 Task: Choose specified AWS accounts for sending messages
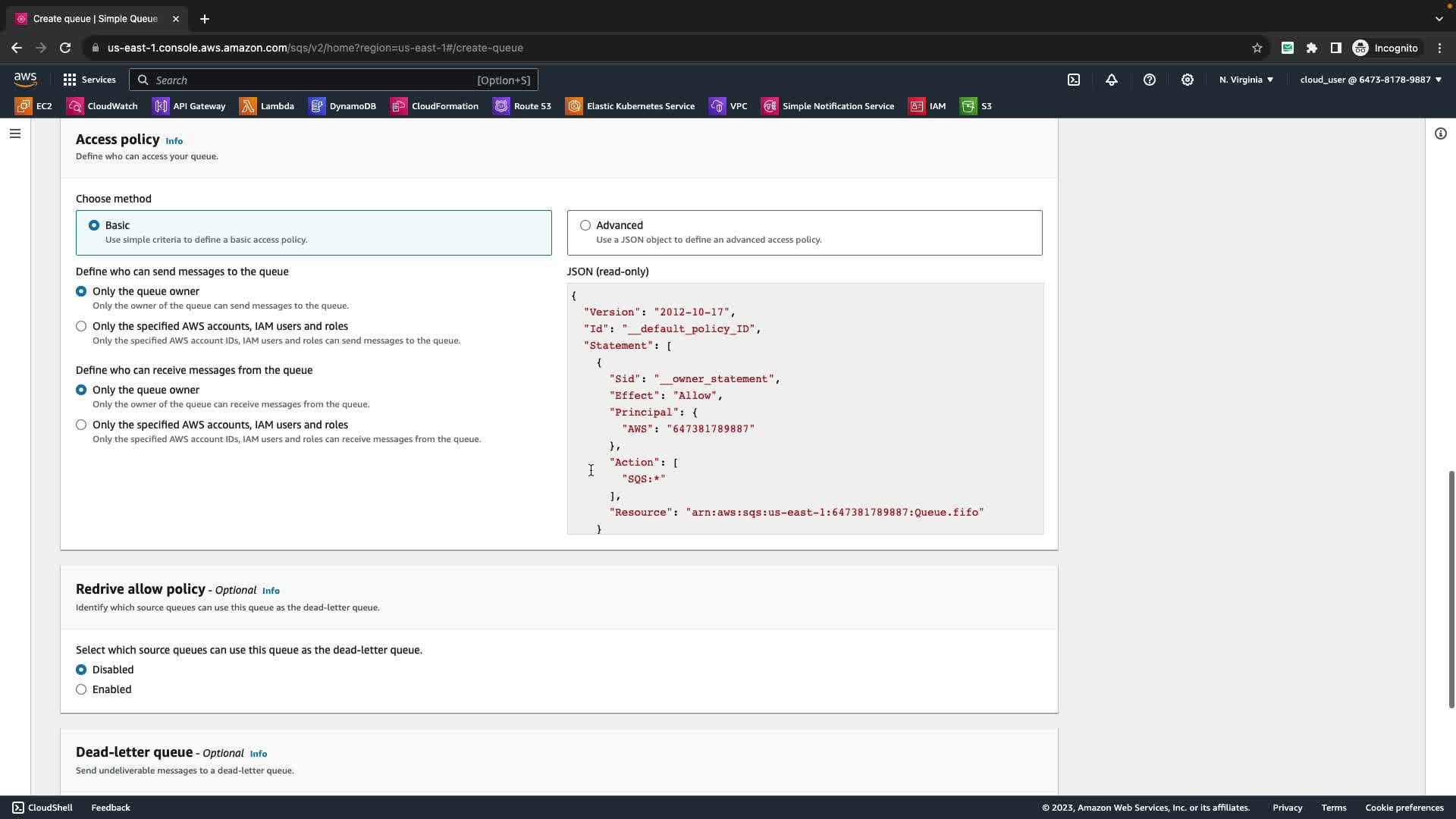pyautogui.click(x=81, y=326)
